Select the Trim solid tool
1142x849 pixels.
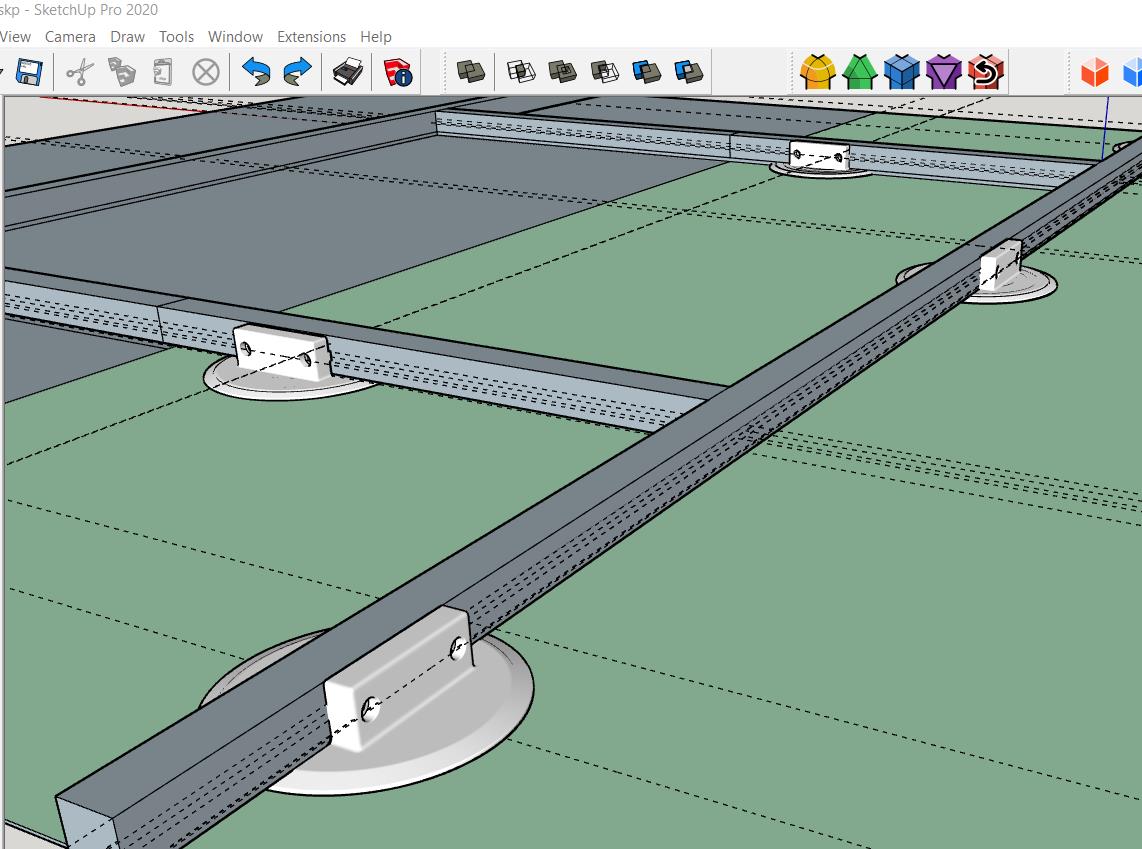(646, 71)
